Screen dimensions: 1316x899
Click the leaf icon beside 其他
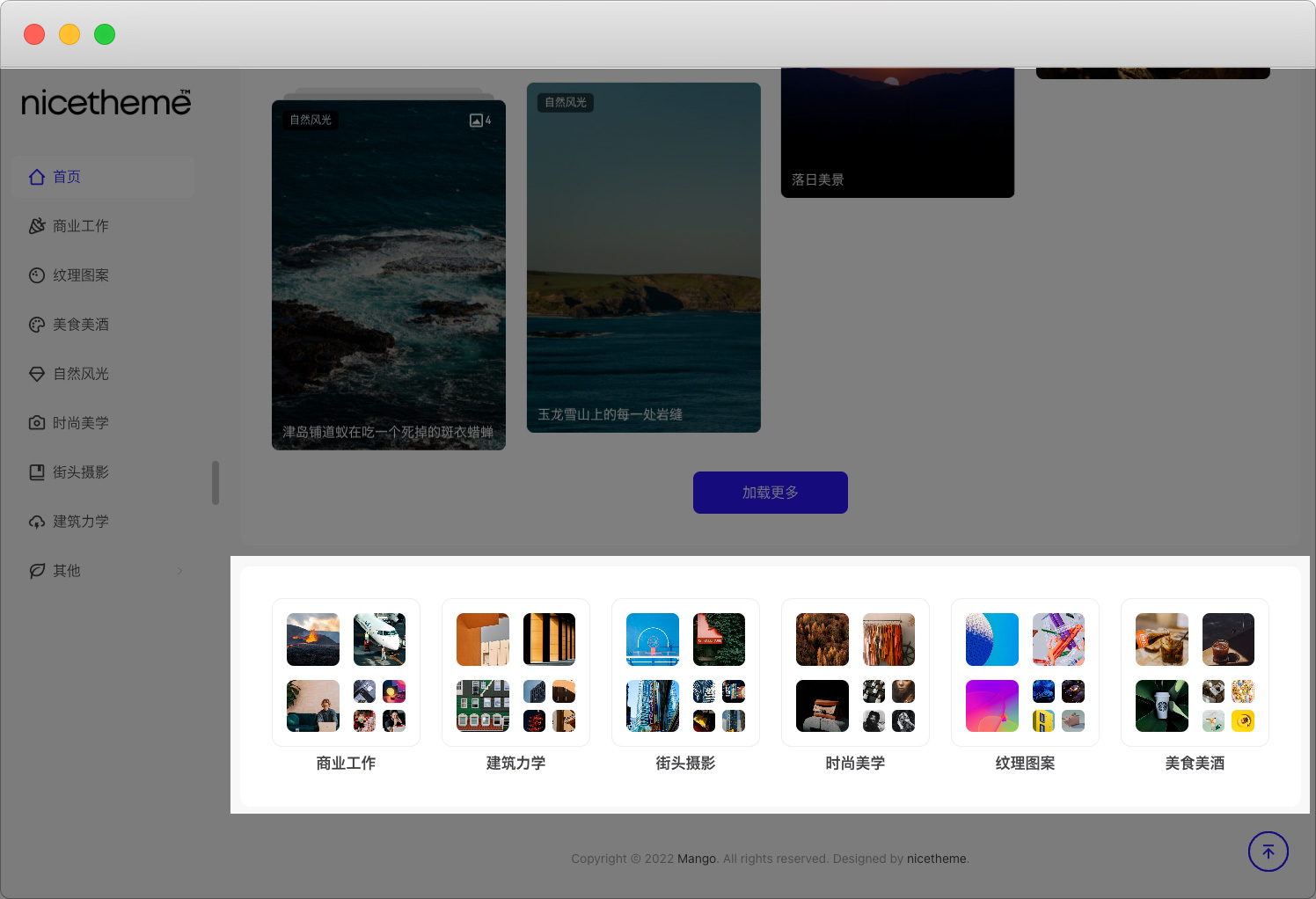(37, 571)
